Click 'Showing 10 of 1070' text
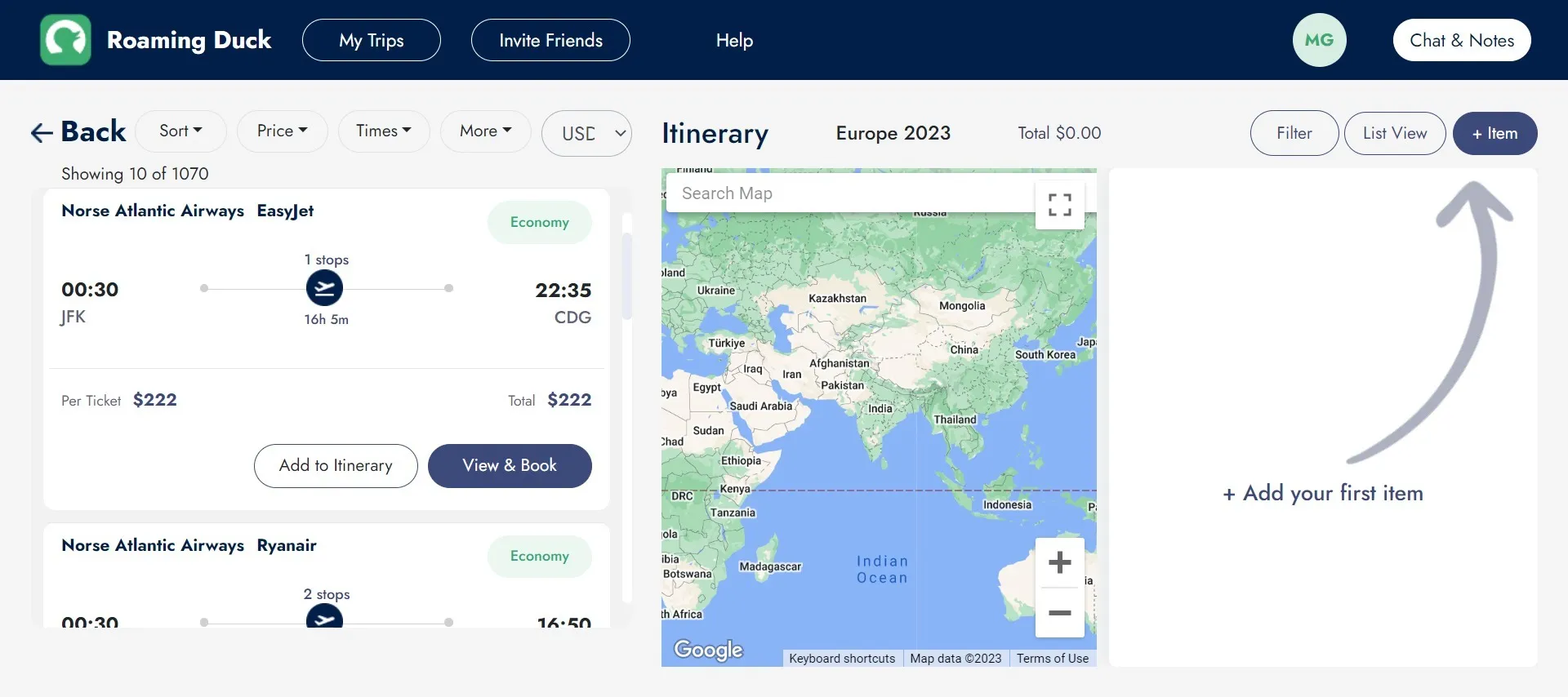Viewport: 1568px width, 697px height. point(135,174)
